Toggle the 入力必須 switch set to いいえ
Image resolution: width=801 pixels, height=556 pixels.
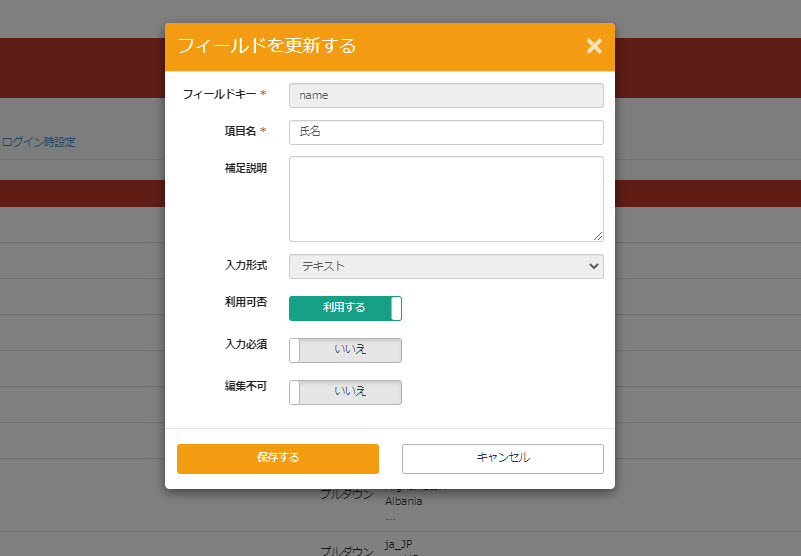(x=345, y=350)
